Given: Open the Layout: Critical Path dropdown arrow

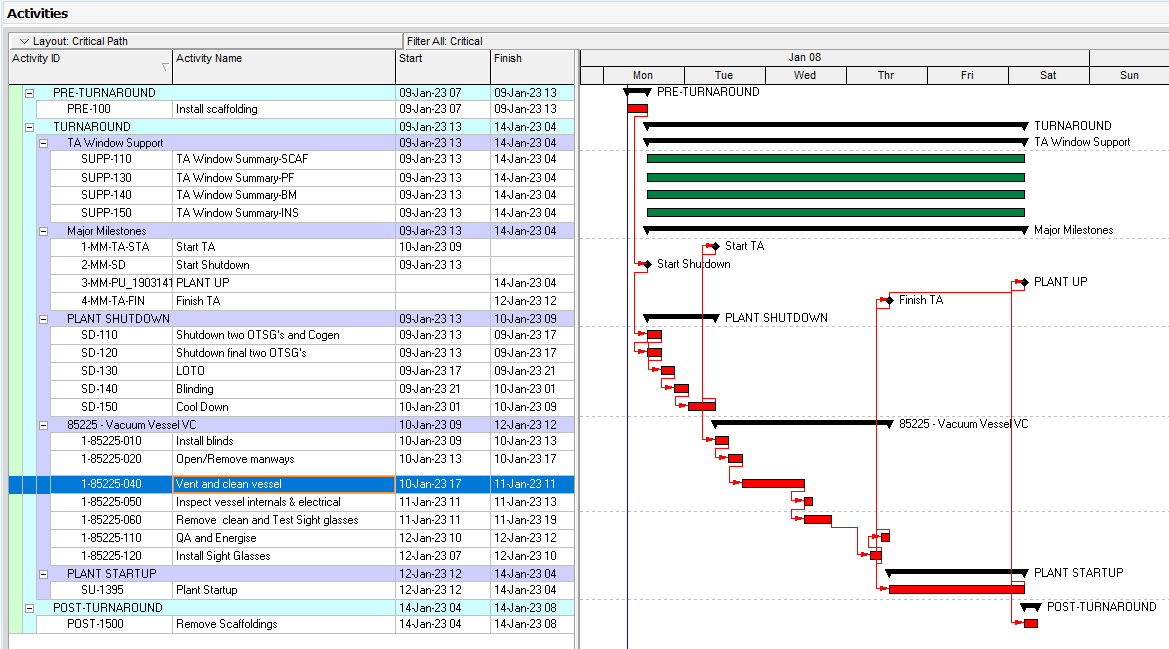Looking at the screenshot, I should click(24, 41).
